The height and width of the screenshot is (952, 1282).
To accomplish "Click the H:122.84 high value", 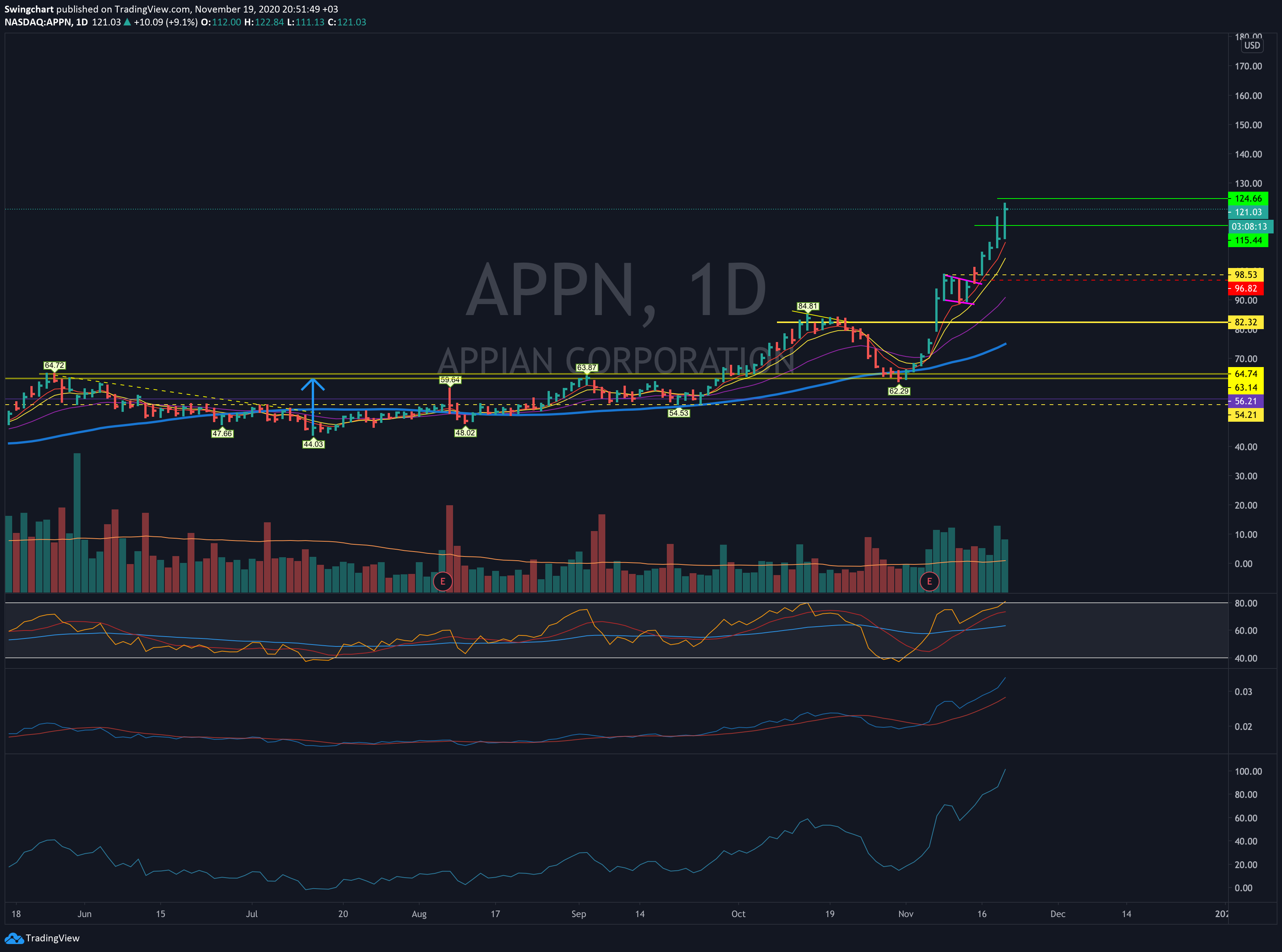I will click(x=264, y=22).
